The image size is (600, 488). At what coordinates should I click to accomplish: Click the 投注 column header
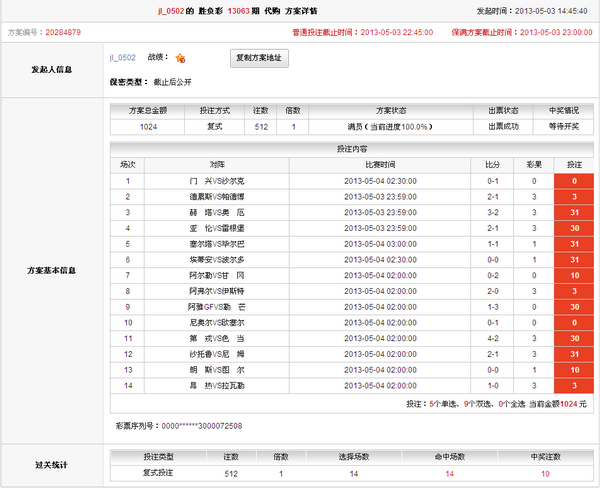(574, 163)
